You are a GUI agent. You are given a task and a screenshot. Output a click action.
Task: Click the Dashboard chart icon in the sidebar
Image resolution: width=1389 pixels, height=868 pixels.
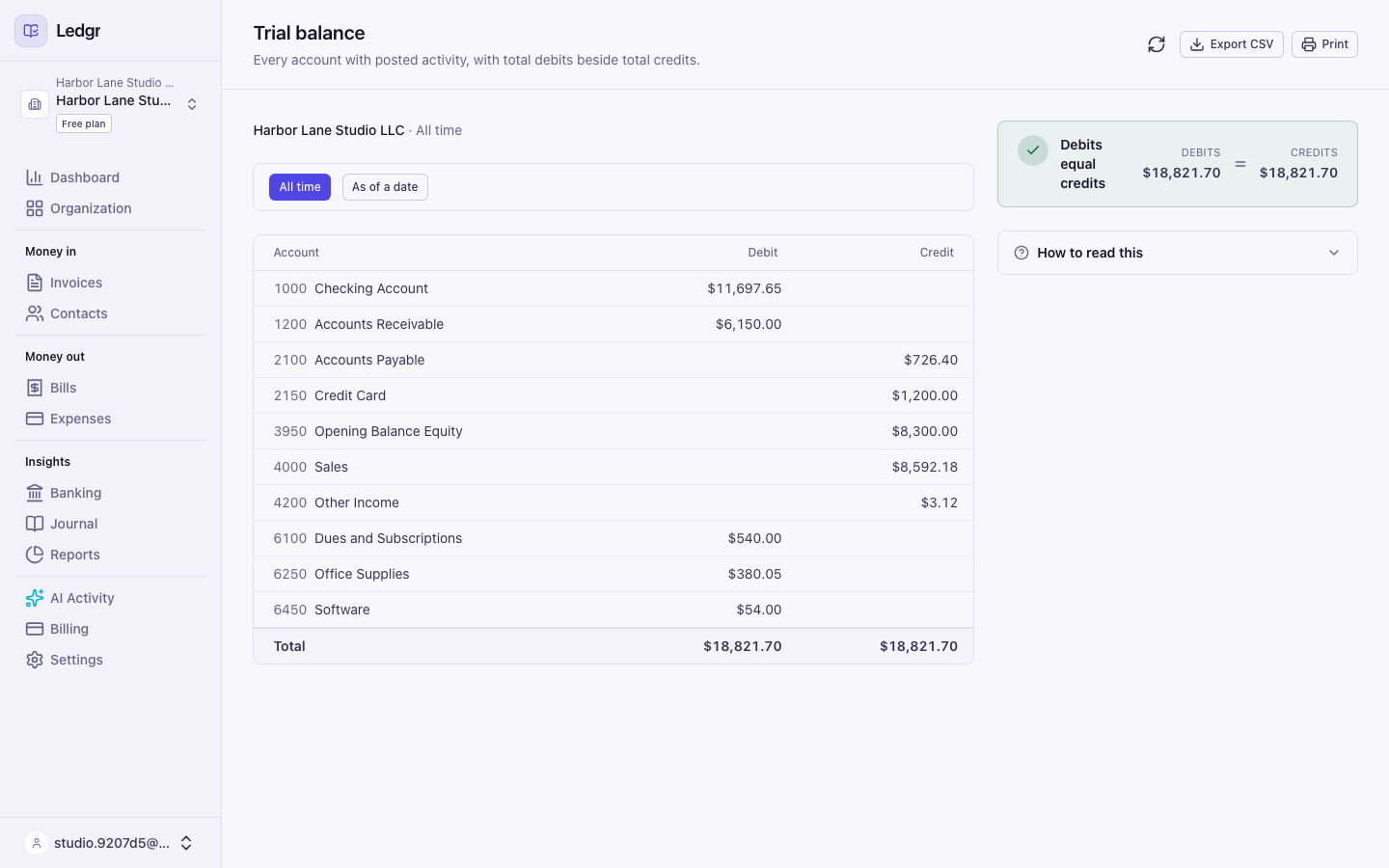[35, 177]
